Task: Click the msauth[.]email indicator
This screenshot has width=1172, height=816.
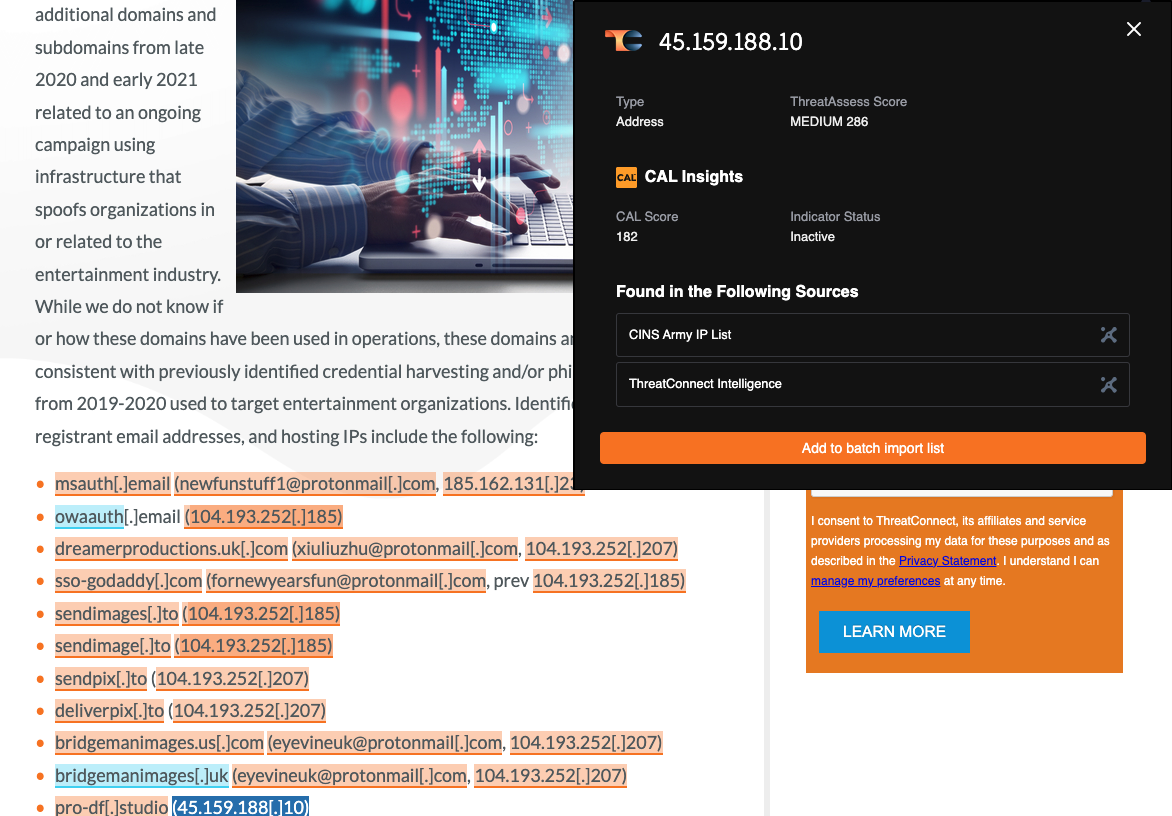Action: (x=112, y=484)
